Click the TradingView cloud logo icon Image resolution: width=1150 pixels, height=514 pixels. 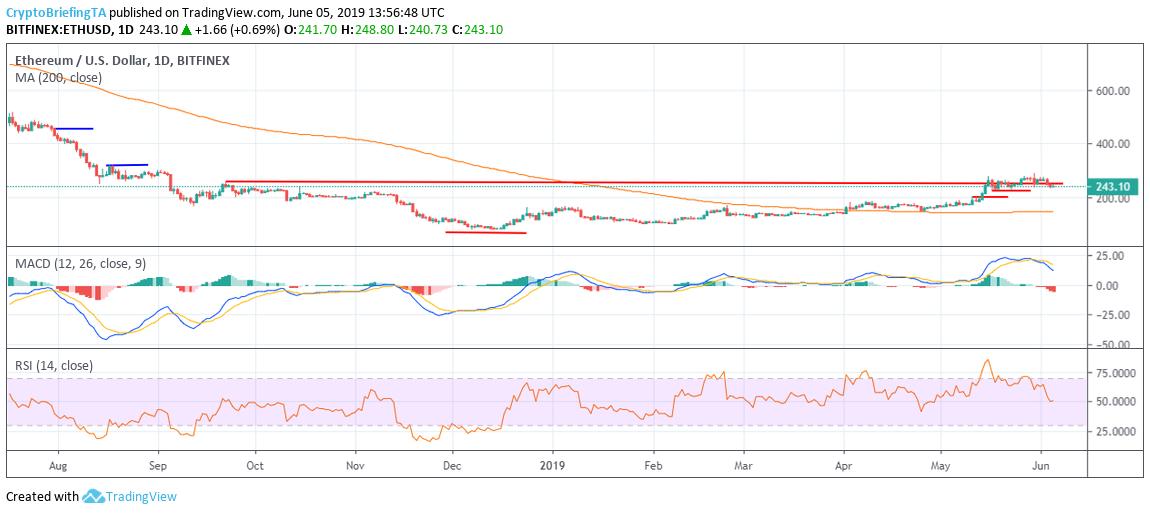(x=92, y=496)
